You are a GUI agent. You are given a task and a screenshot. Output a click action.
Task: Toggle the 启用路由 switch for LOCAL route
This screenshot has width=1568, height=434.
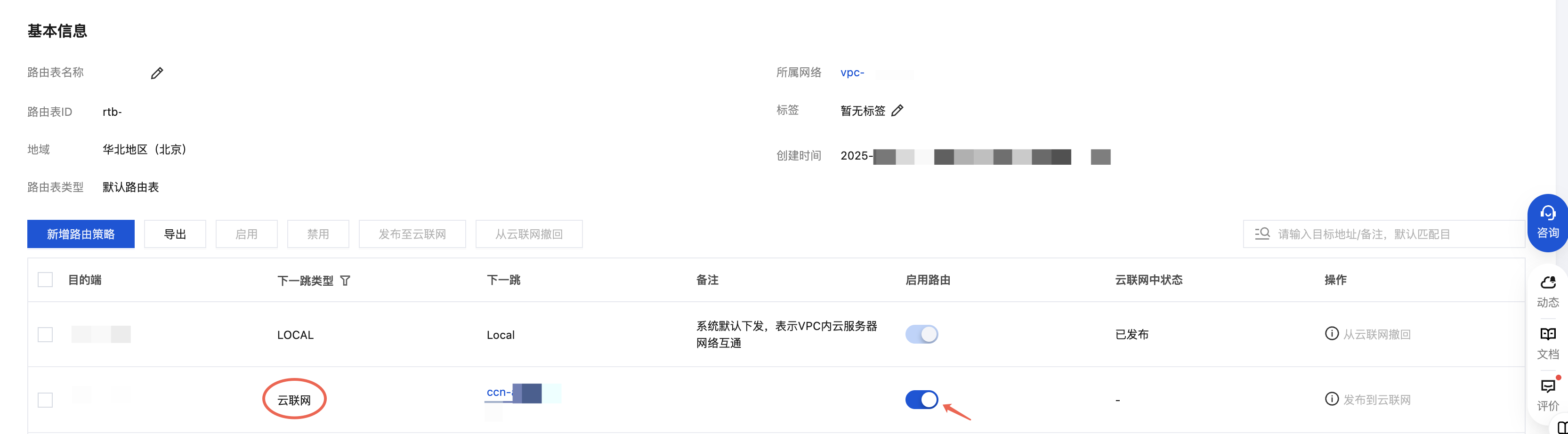(921, 334)
